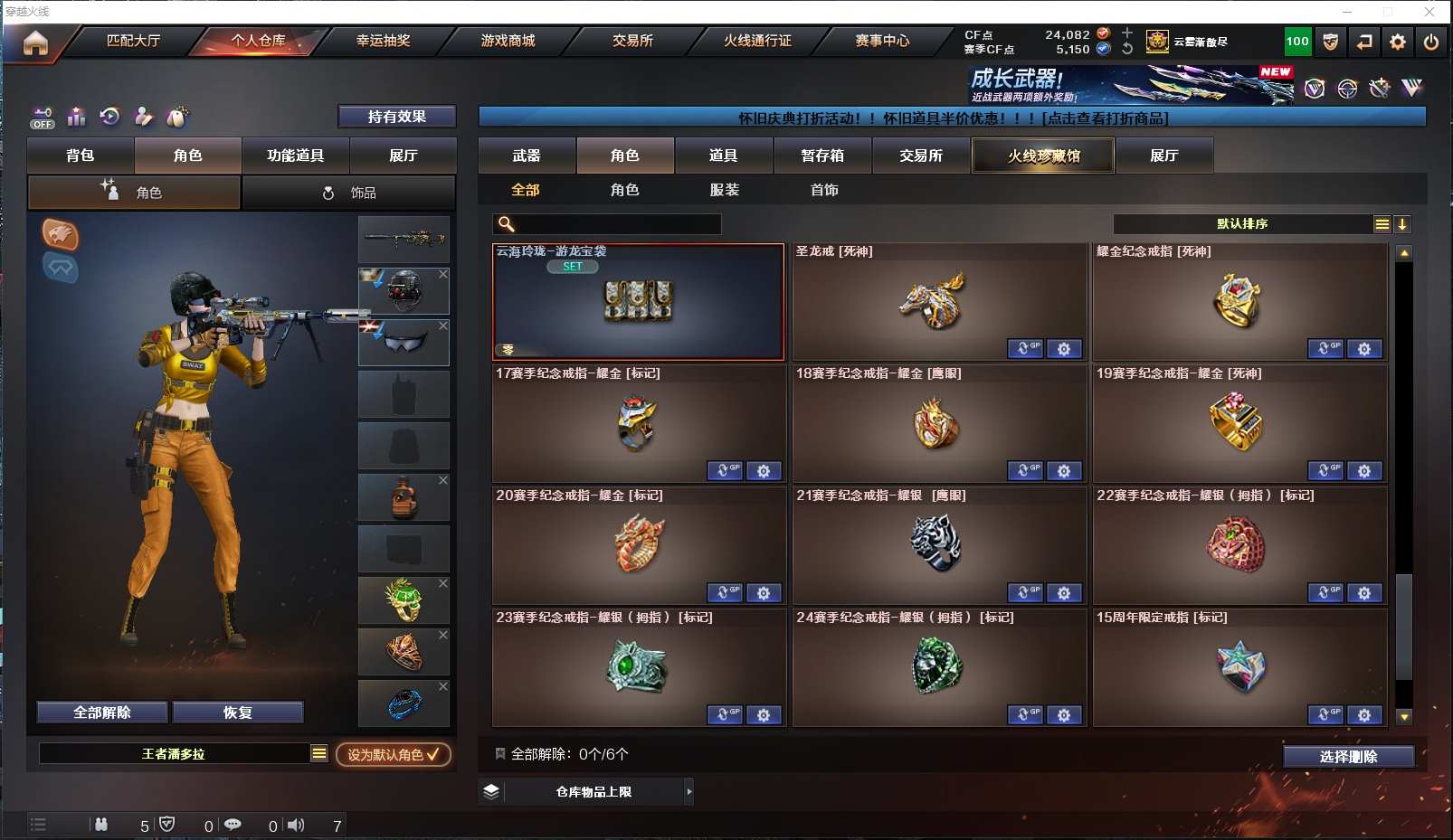Click the 选择删除 button
Image resolution: width=1453 pixels, height=840 pixels.
(1348, 757)
